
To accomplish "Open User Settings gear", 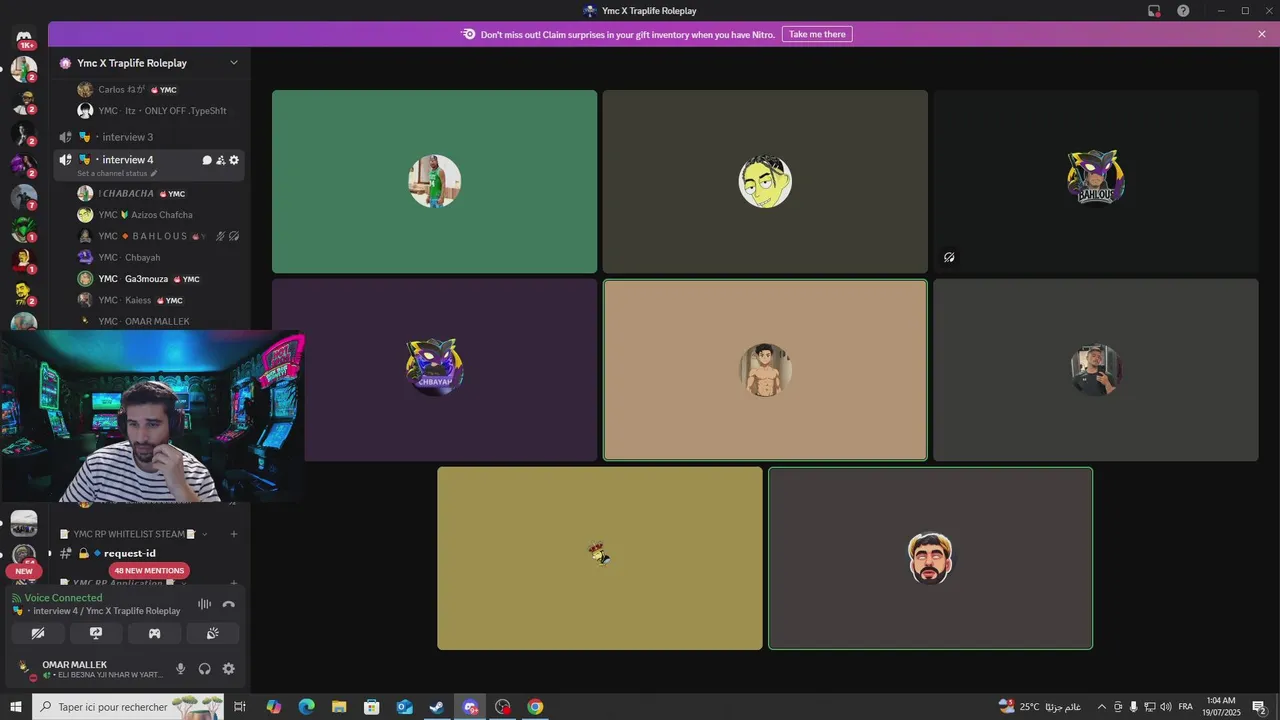I will [x=229, y=669].
